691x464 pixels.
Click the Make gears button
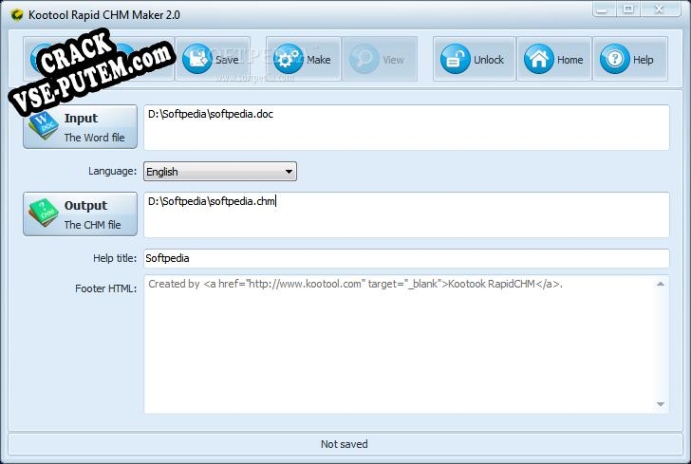coord(303,59)
